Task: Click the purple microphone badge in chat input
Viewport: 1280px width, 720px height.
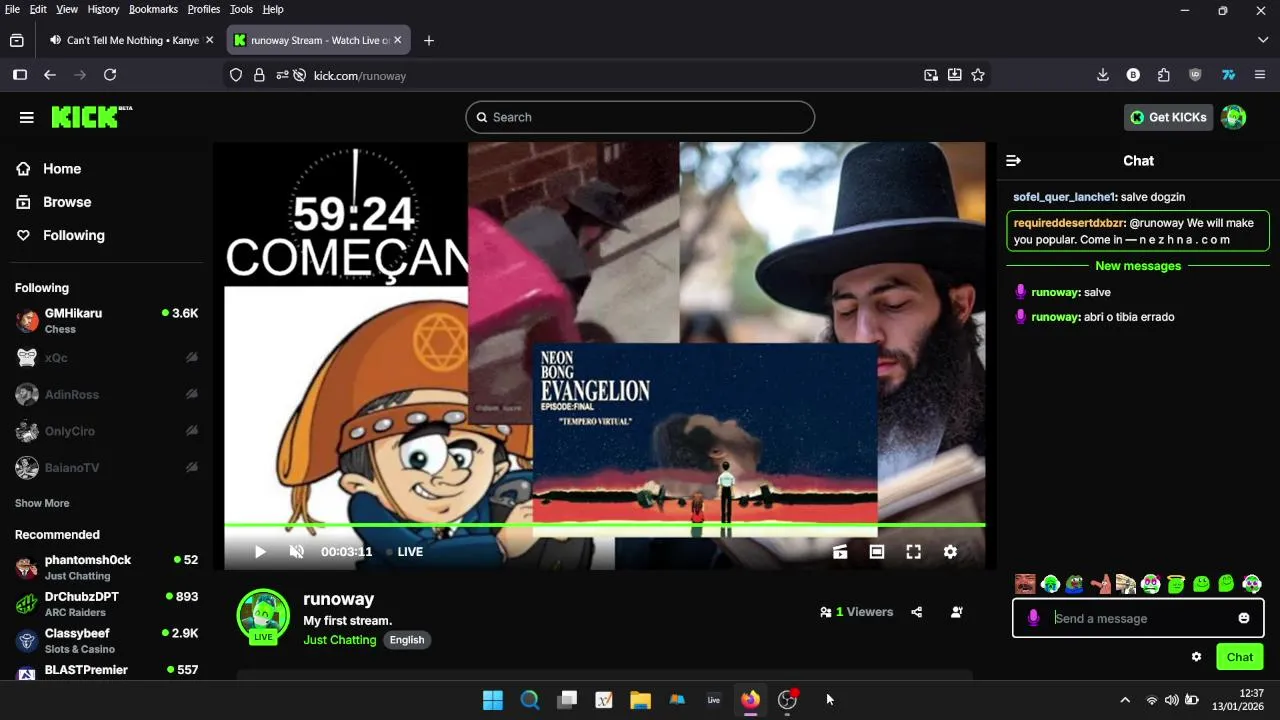Action: pos(1033,618)
